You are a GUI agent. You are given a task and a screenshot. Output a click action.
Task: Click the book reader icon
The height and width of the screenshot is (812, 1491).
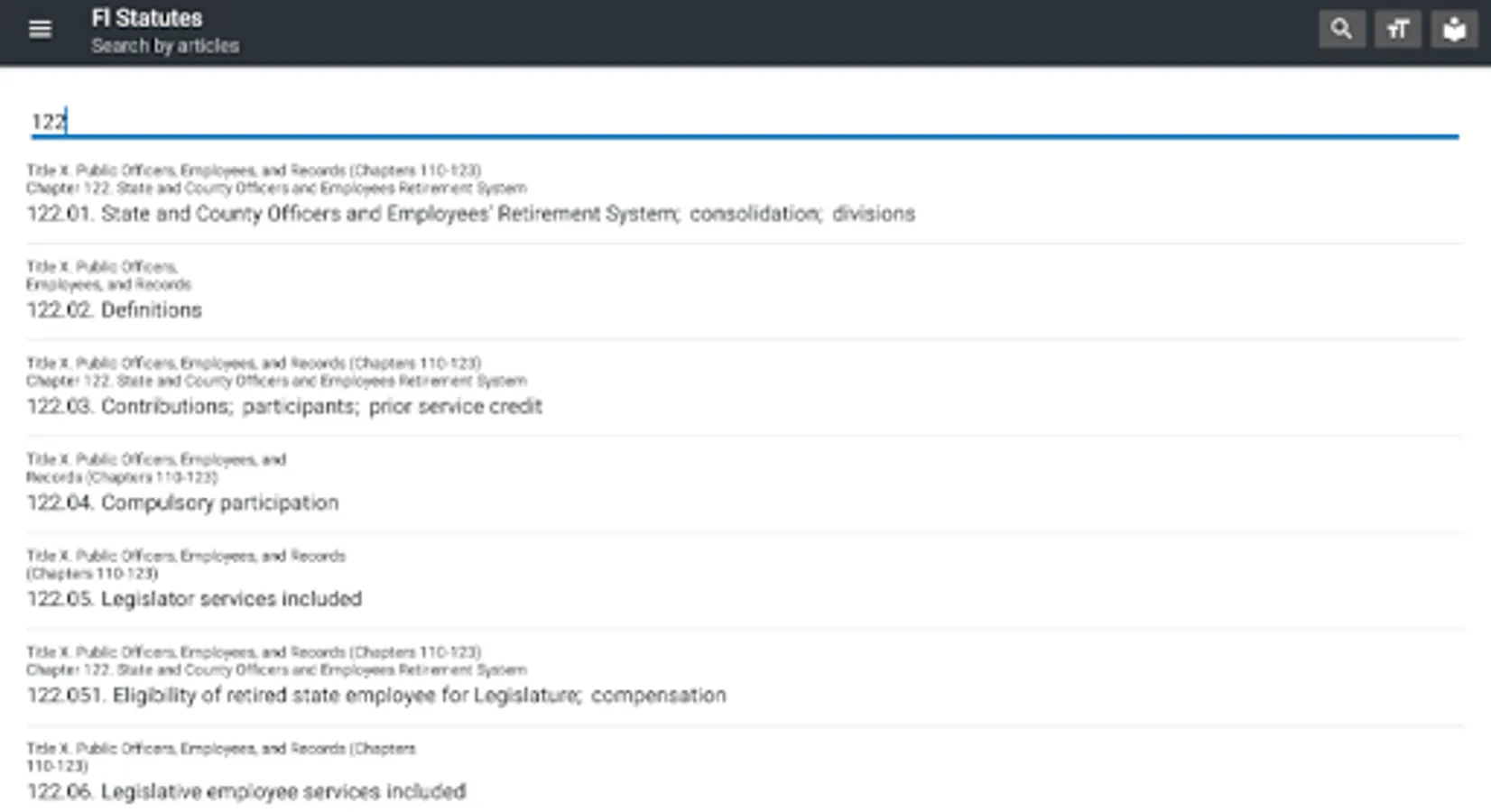[x=1453, y=30]
